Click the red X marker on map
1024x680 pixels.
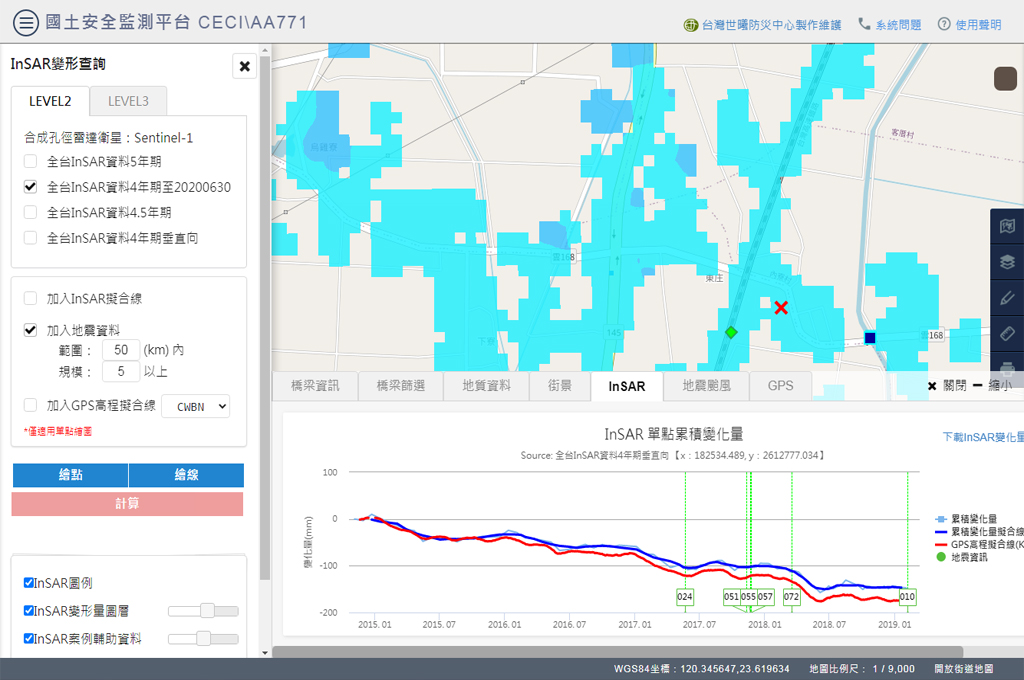[x=781, y=308]
